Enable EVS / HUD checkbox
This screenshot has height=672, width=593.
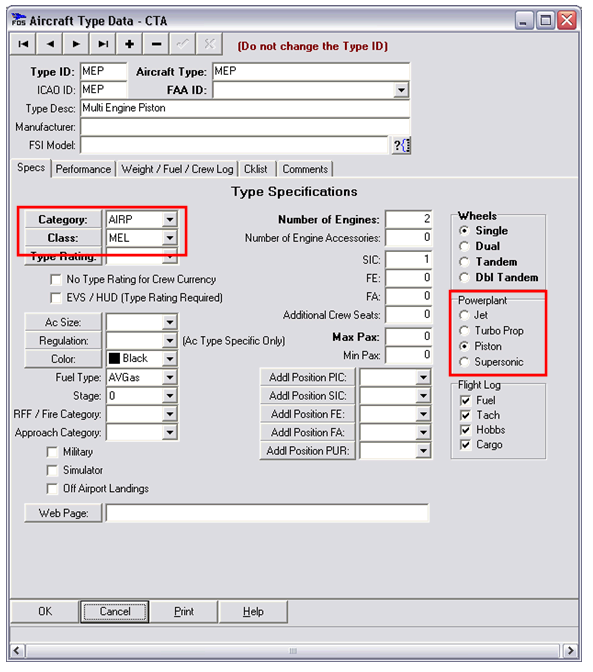tap(56, 298)
